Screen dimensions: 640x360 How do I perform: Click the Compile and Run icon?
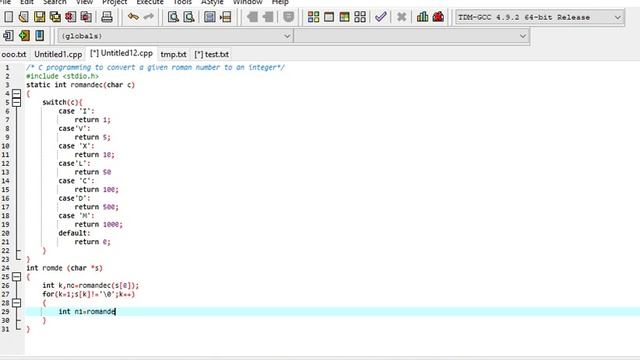[x=344, y=17]
